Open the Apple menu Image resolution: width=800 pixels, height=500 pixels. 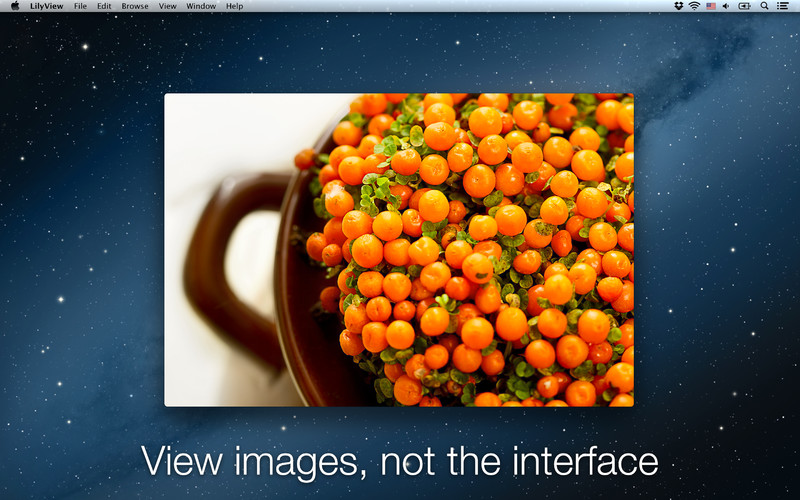point(15,6)
